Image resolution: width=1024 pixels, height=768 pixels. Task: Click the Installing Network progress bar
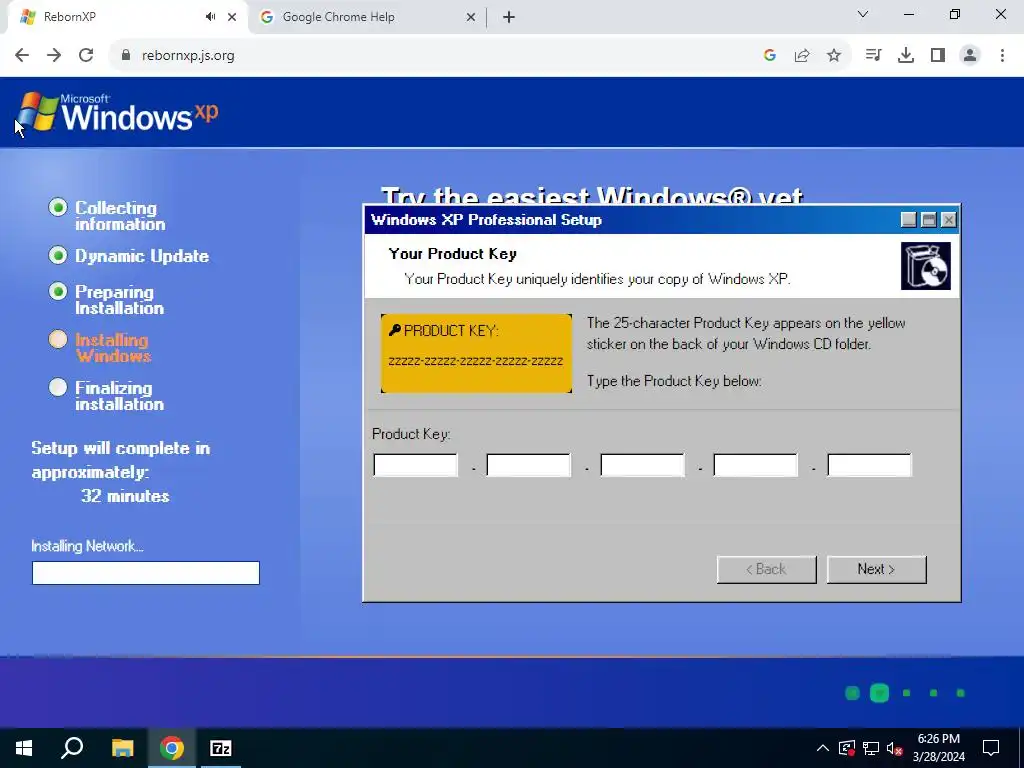click(146, 573)
